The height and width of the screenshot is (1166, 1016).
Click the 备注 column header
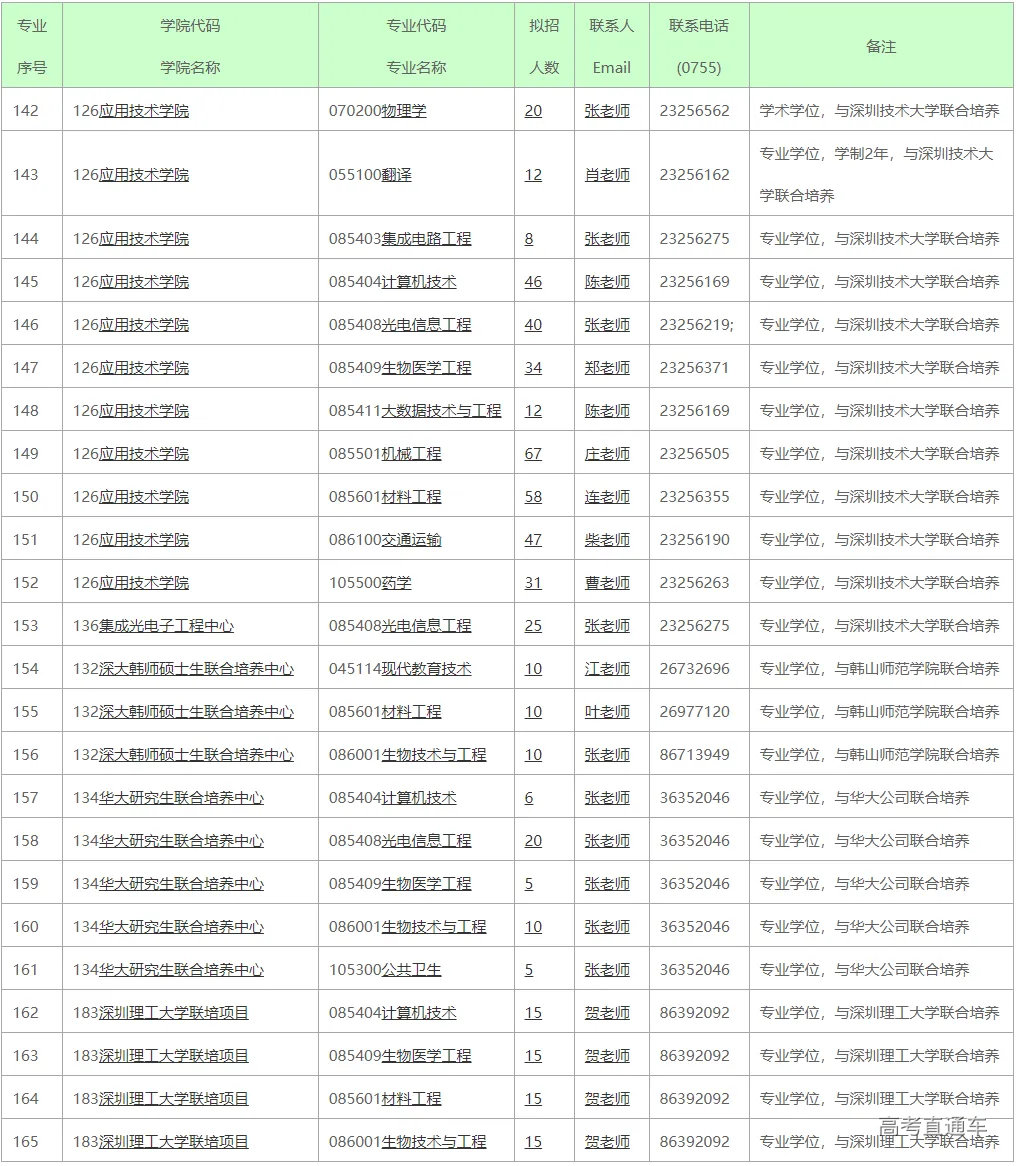click(x=881, y=47)
